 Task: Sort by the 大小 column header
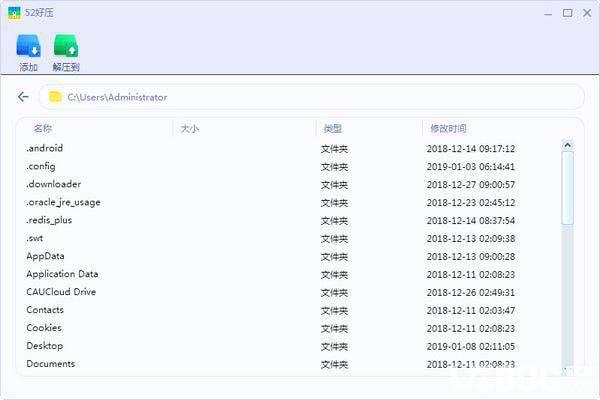pos(189,129)
